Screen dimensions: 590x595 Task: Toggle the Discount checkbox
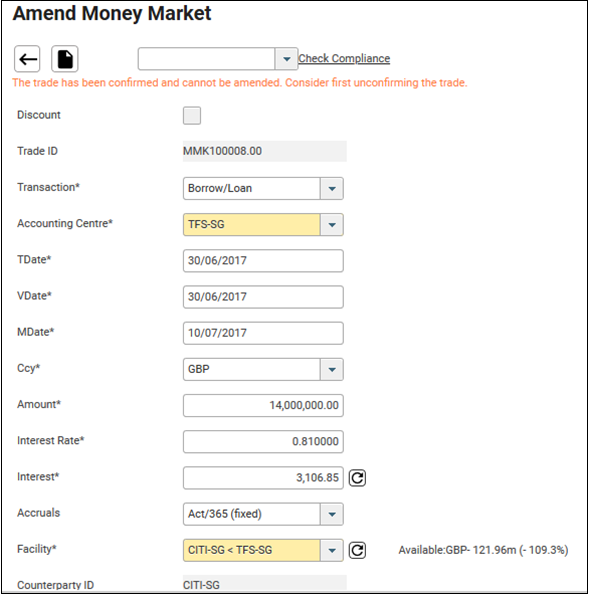click(192, 115)
